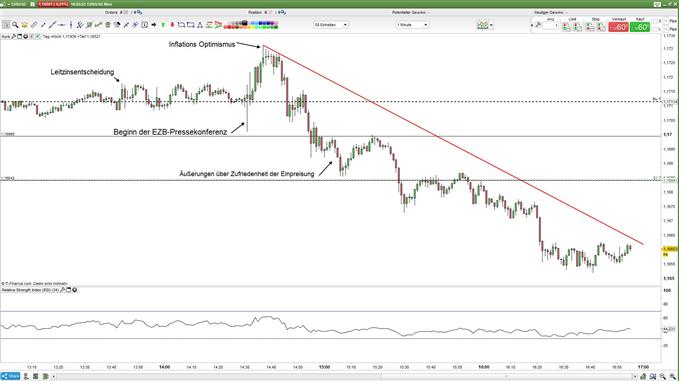Open the Einheiten units dropdown
Image resolution: width=679 pixels, height=381 pixels.
click(x=330, y=25)
